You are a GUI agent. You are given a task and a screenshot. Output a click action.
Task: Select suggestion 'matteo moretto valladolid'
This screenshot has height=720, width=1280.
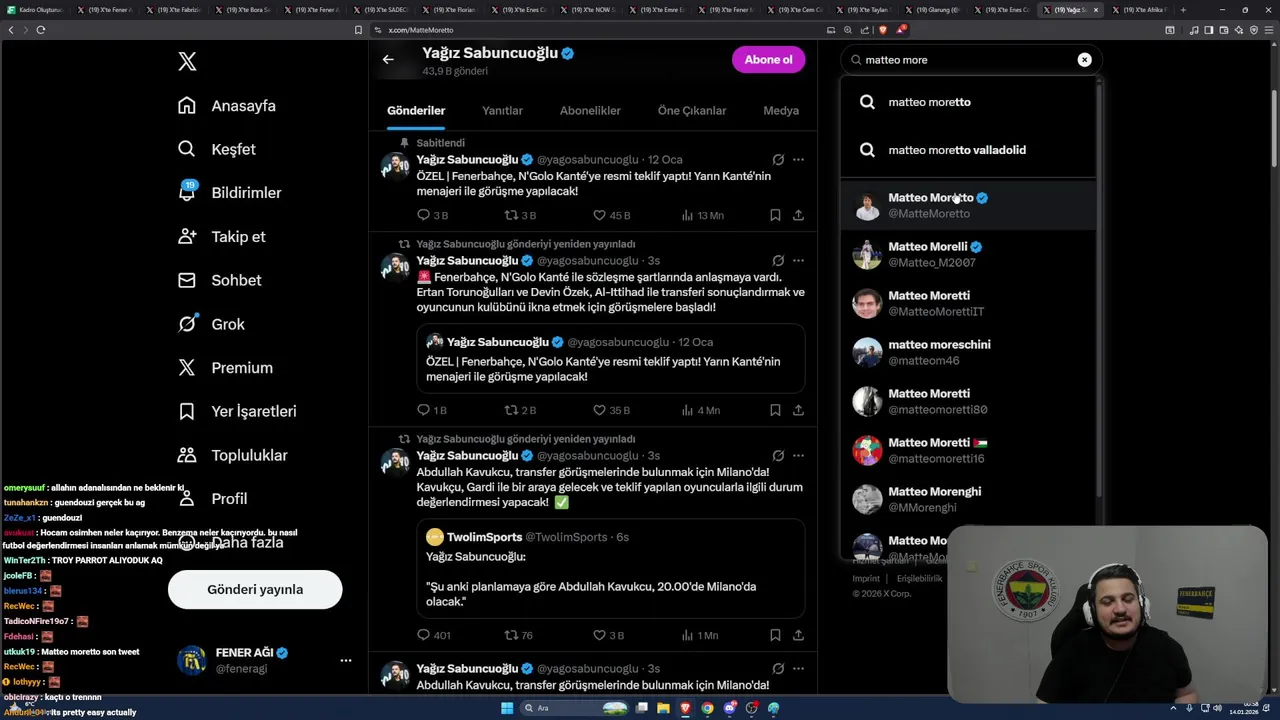pyautogui.click(x=968, y=150)
